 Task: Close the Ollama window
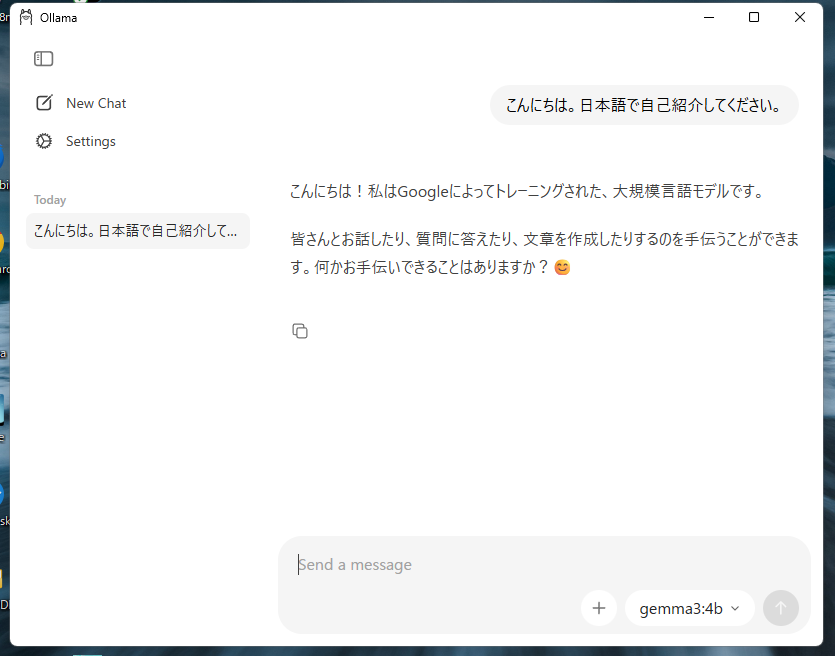pos(800,17)
